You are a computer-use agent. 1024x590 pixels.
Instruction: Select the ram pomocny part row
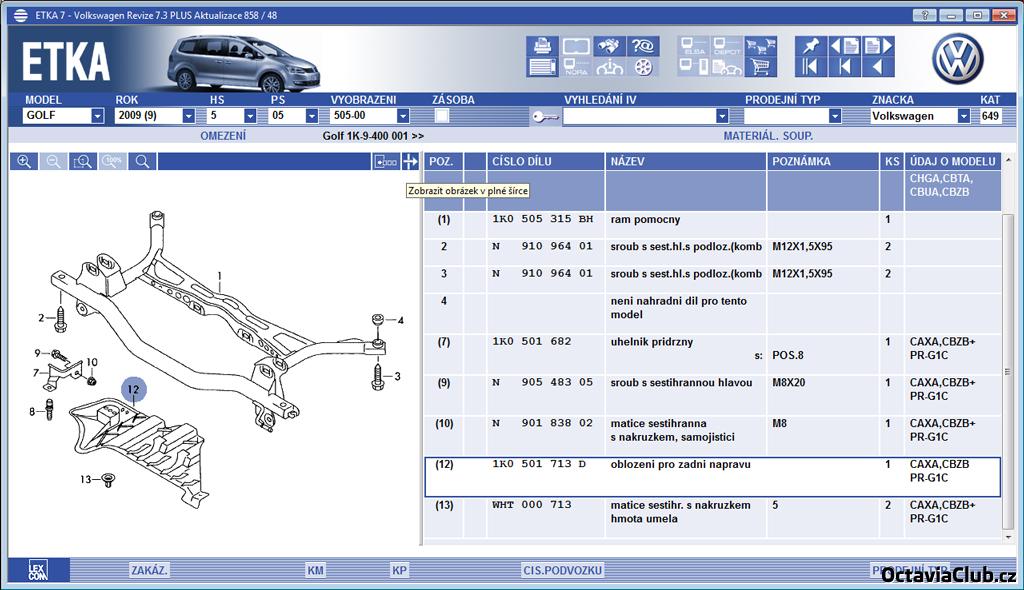coord(645,220)
